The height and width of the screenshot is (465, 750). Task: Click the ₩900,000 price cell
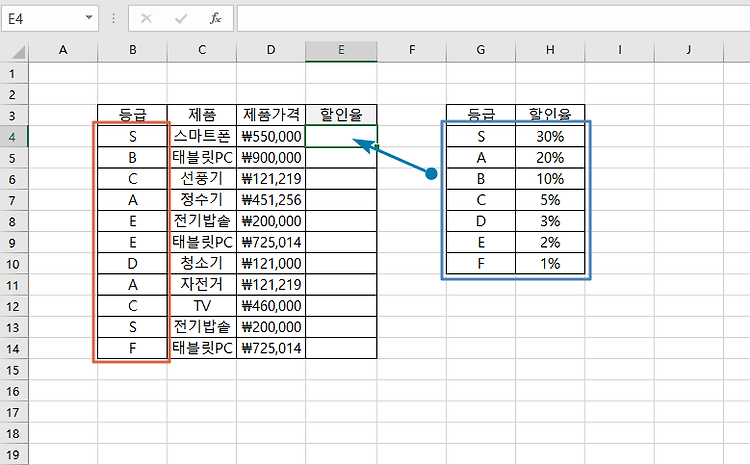(271, 157)
